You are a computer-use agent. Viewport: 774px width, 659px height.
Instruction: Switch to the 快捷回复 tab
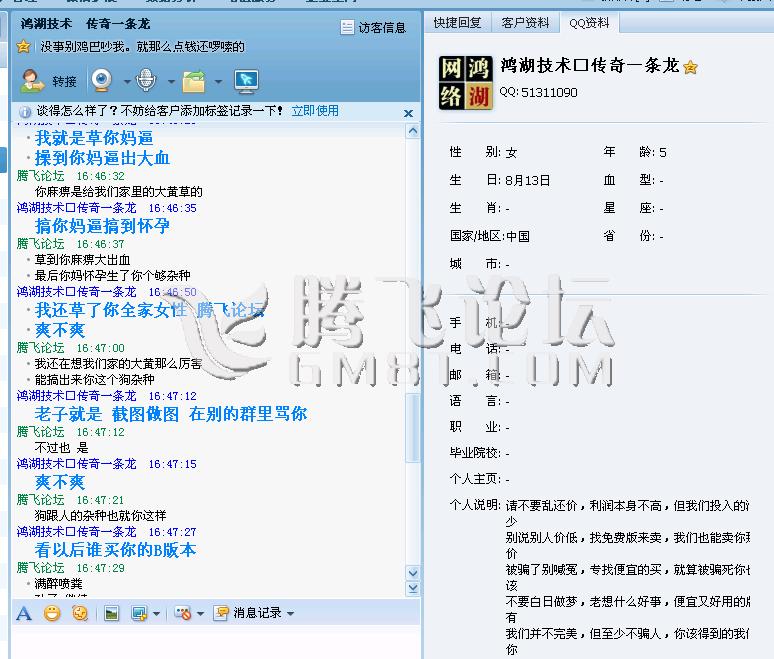pos(458,23)
